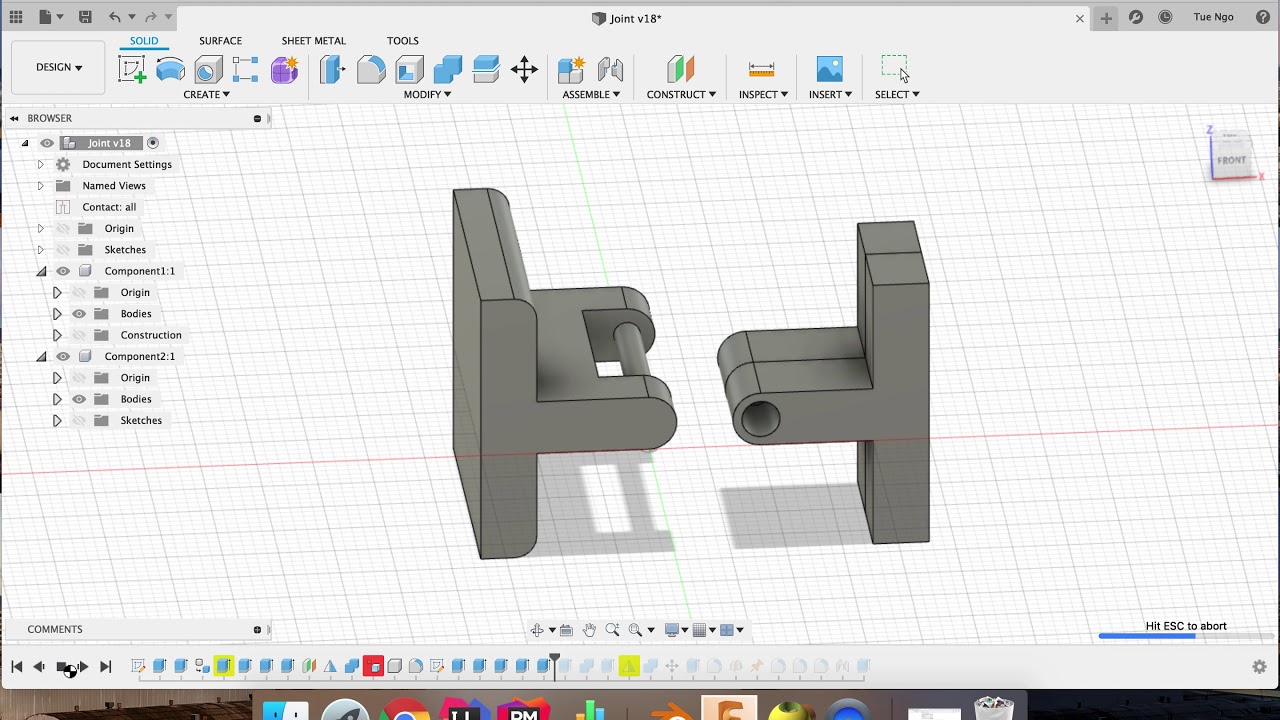
Task: Open the MODIFY dropdown menu
Action: [427, 94]
